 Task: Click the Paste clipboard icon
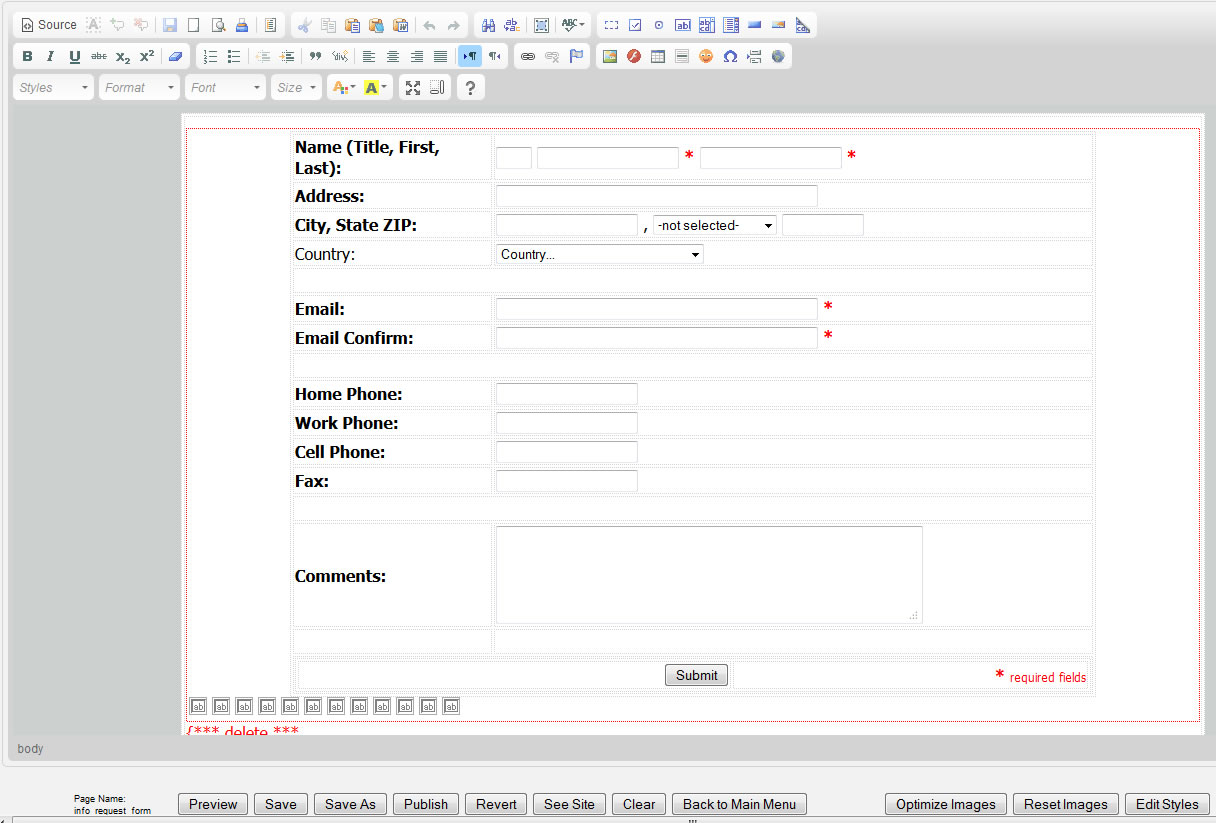point(352,25)
